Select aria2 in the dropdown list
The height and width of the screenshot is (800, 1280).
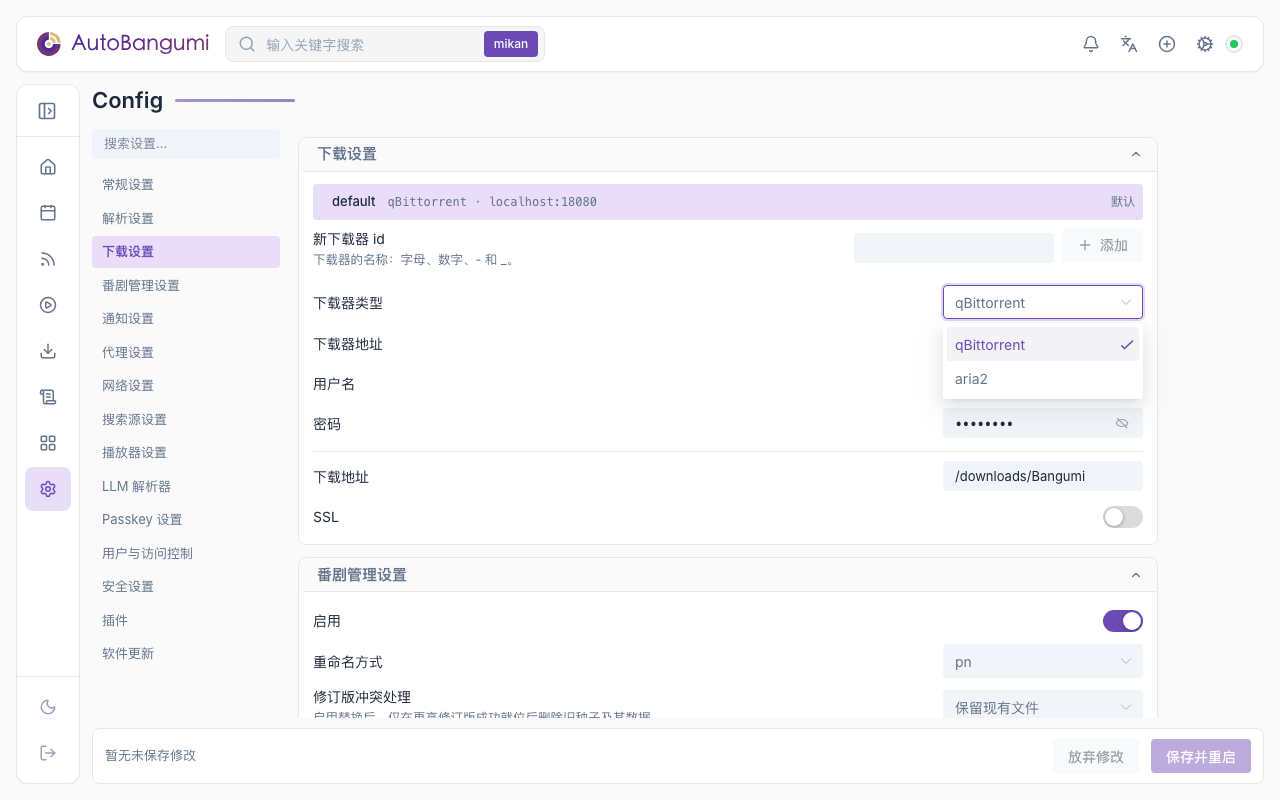[x=1042, y=379]
